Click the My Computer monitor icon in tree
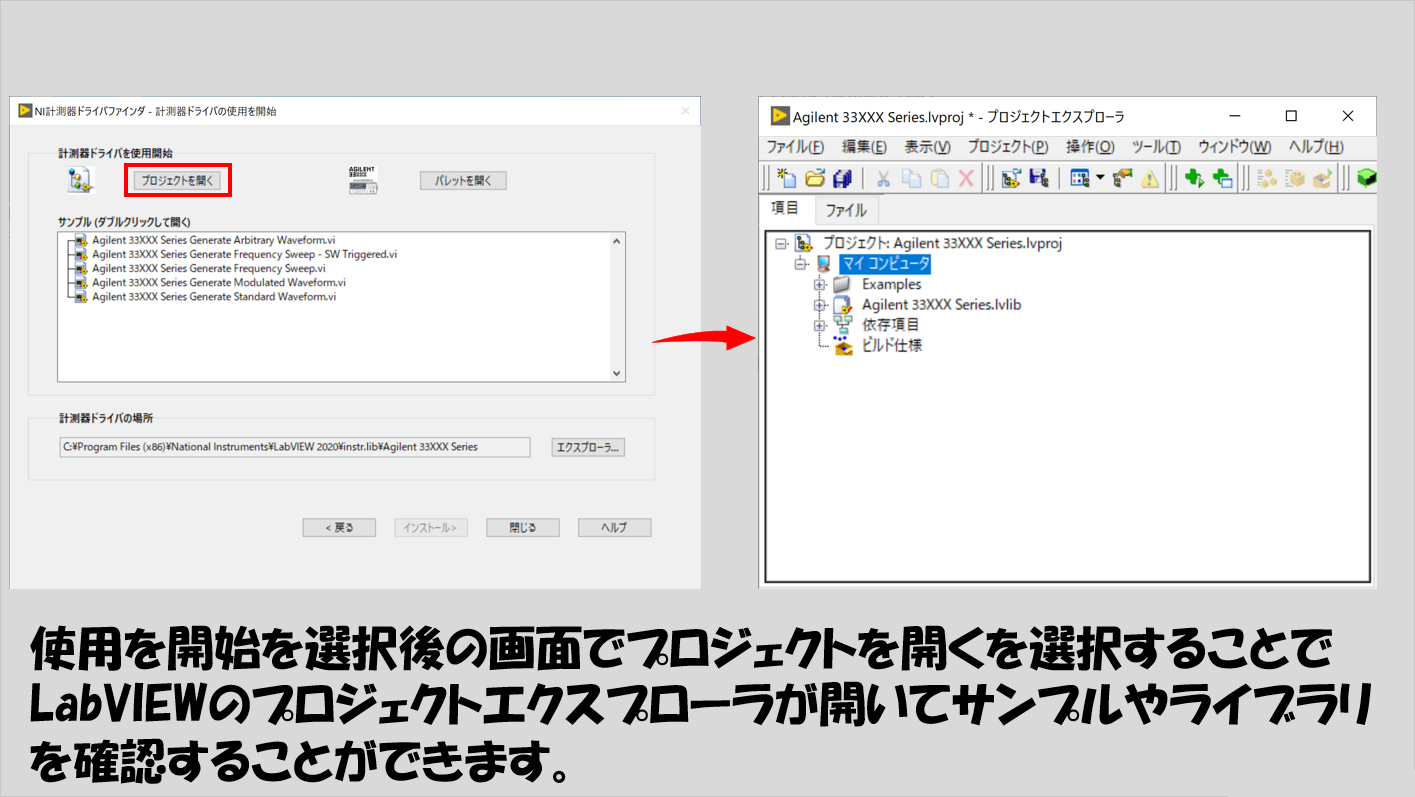Image resolution: width=1415 pixels, height=797 pixels. (823, 264)
